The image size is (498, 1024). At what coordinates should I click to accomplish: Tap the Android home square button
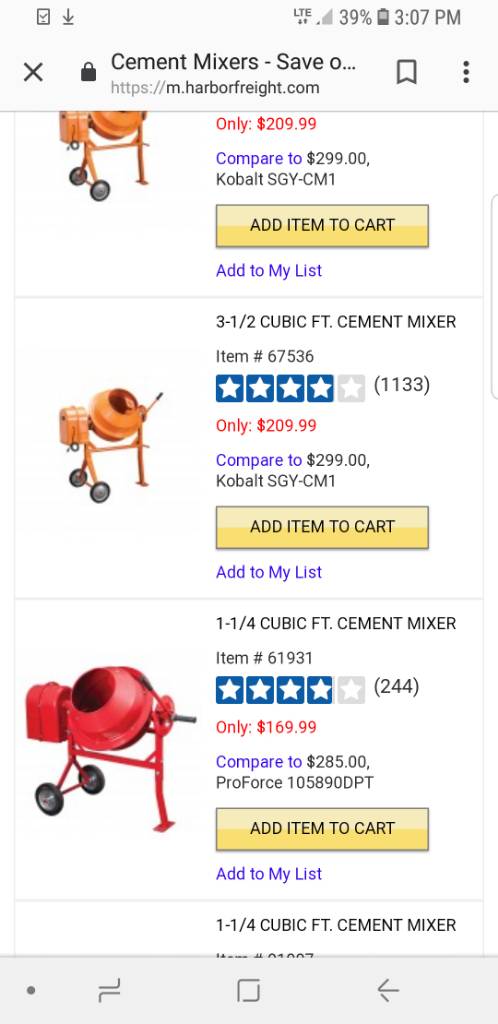click(x=249, y=991)
